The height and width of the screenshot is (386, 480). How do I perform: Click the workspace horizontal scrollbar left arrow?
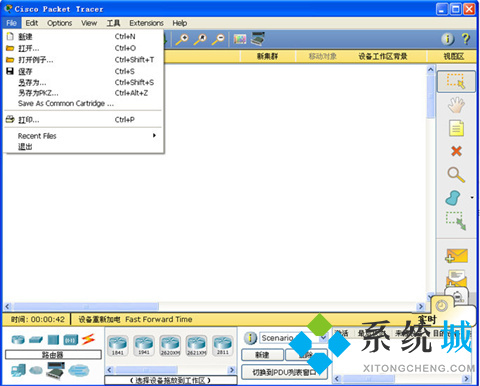[x=8, y=306]
